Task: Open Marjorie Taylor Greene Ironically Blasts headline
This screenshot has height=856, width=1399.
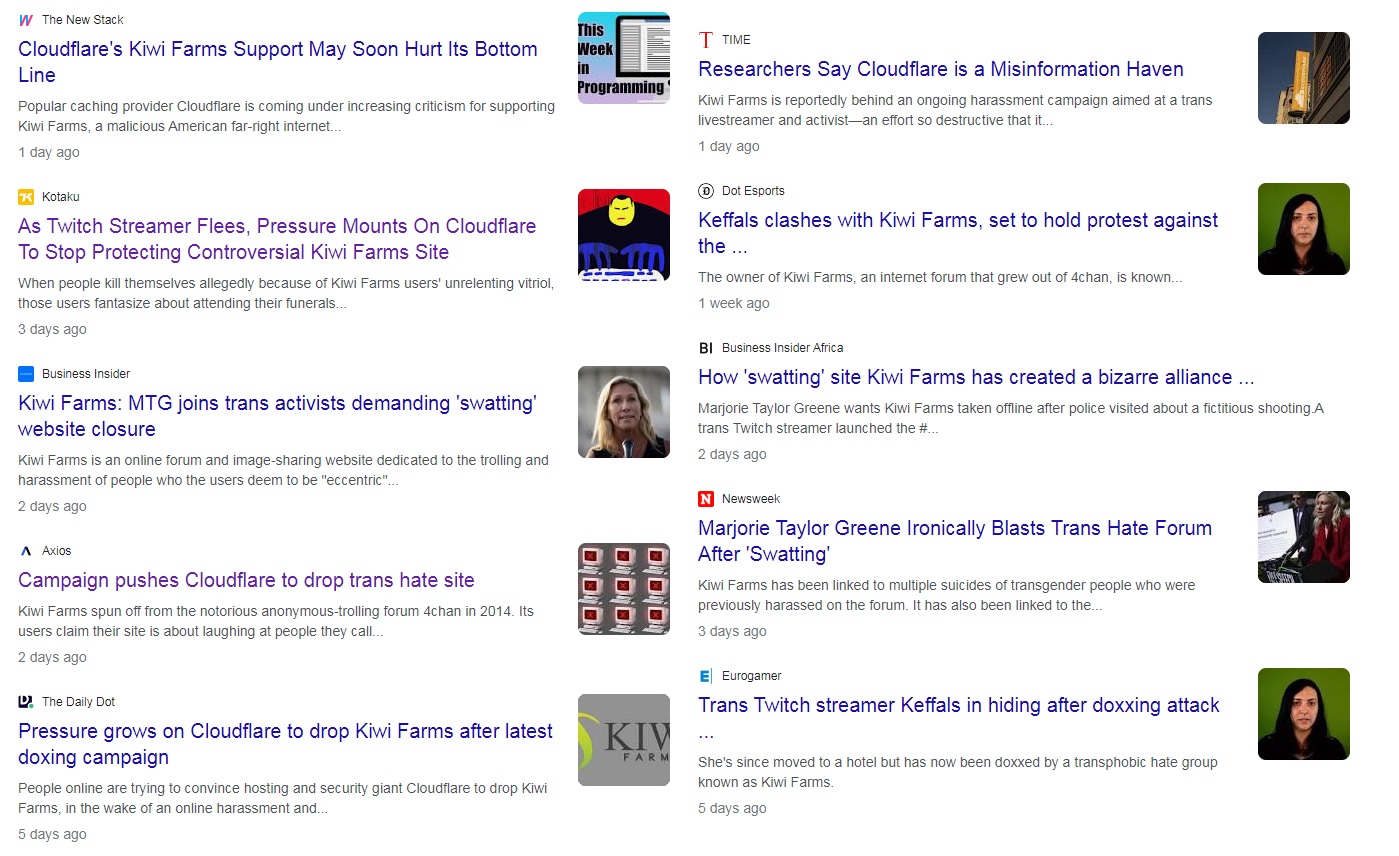Action: pos(955,541)
